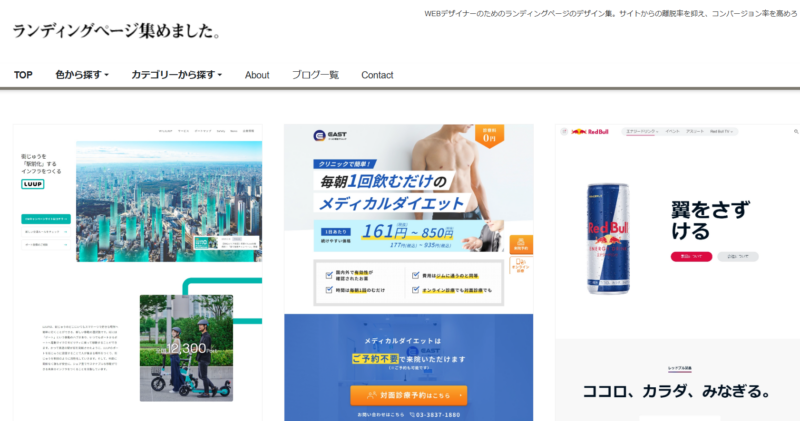Click the ココロ、カラダ、みなぎる。 headline

pyautogui.click(x=677, y=391)
